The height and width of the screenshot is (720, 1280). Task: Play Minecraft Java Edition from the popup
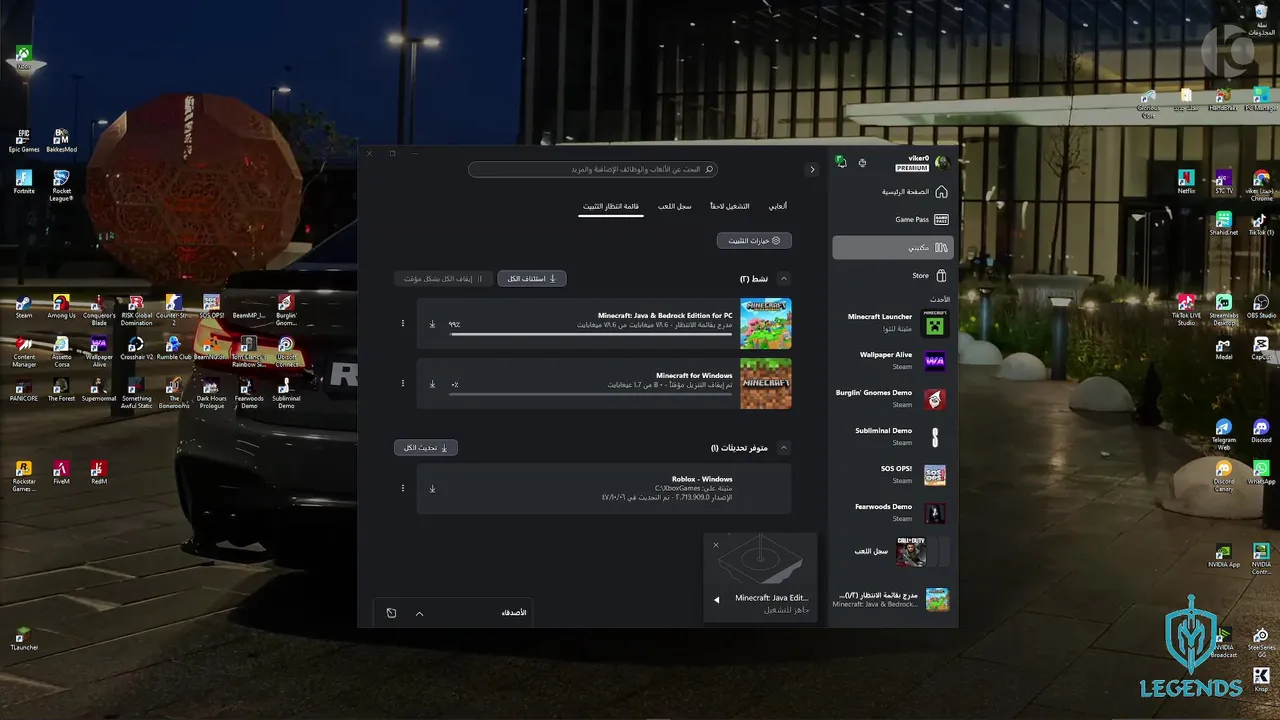click(716, 600)
